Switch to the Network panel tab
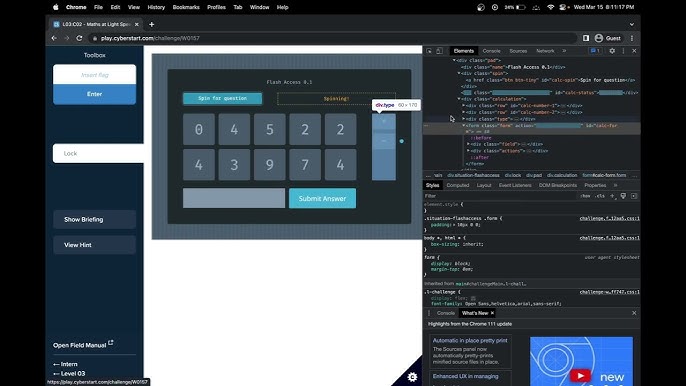Image resolution: width=686 pixels, height=386 pixels. pyautogui.click(x=545, y=51)
